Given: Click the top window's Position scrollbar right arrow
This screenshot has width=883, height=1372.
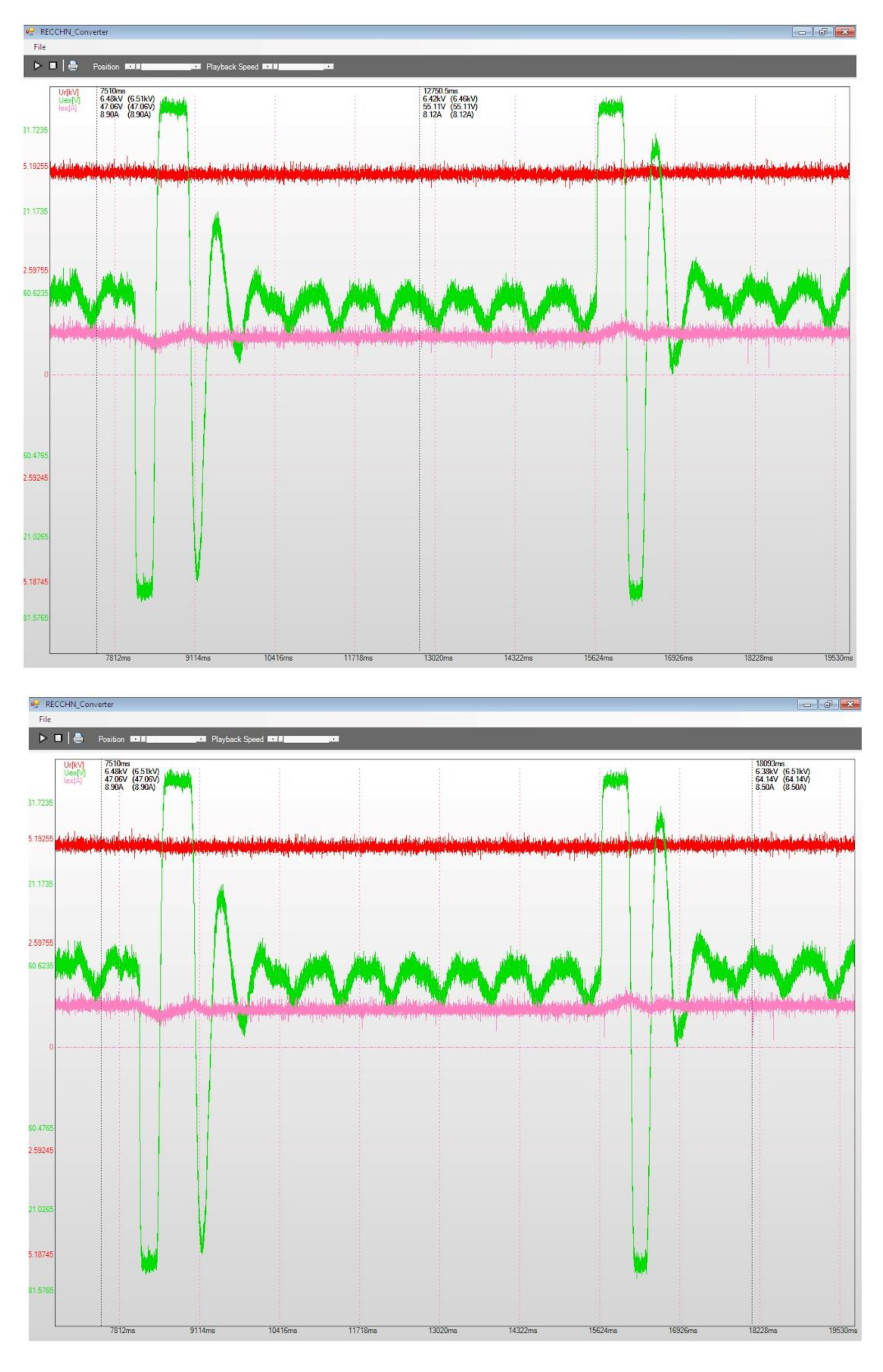Looking at the screenshot, I should coord(197,66).
